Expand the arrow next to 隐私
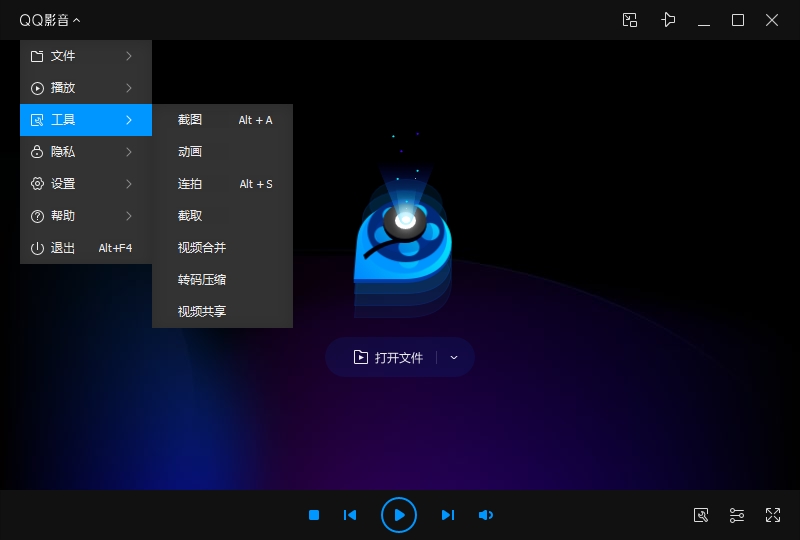800x540 pixels. (129, 152)
